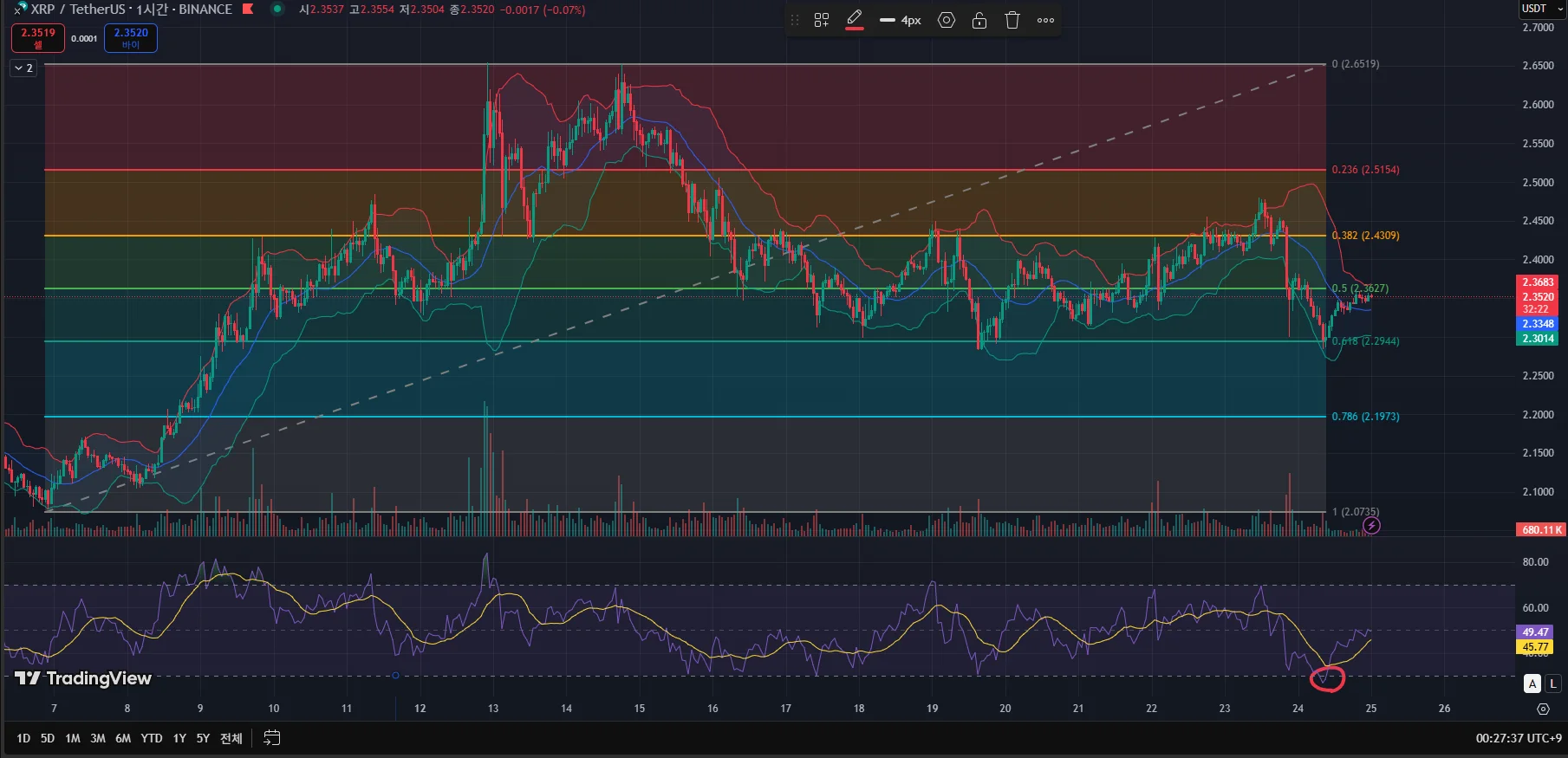The image size is (1568, 758).
Task: Select the YTD time range
Action: tap(152, 738)
